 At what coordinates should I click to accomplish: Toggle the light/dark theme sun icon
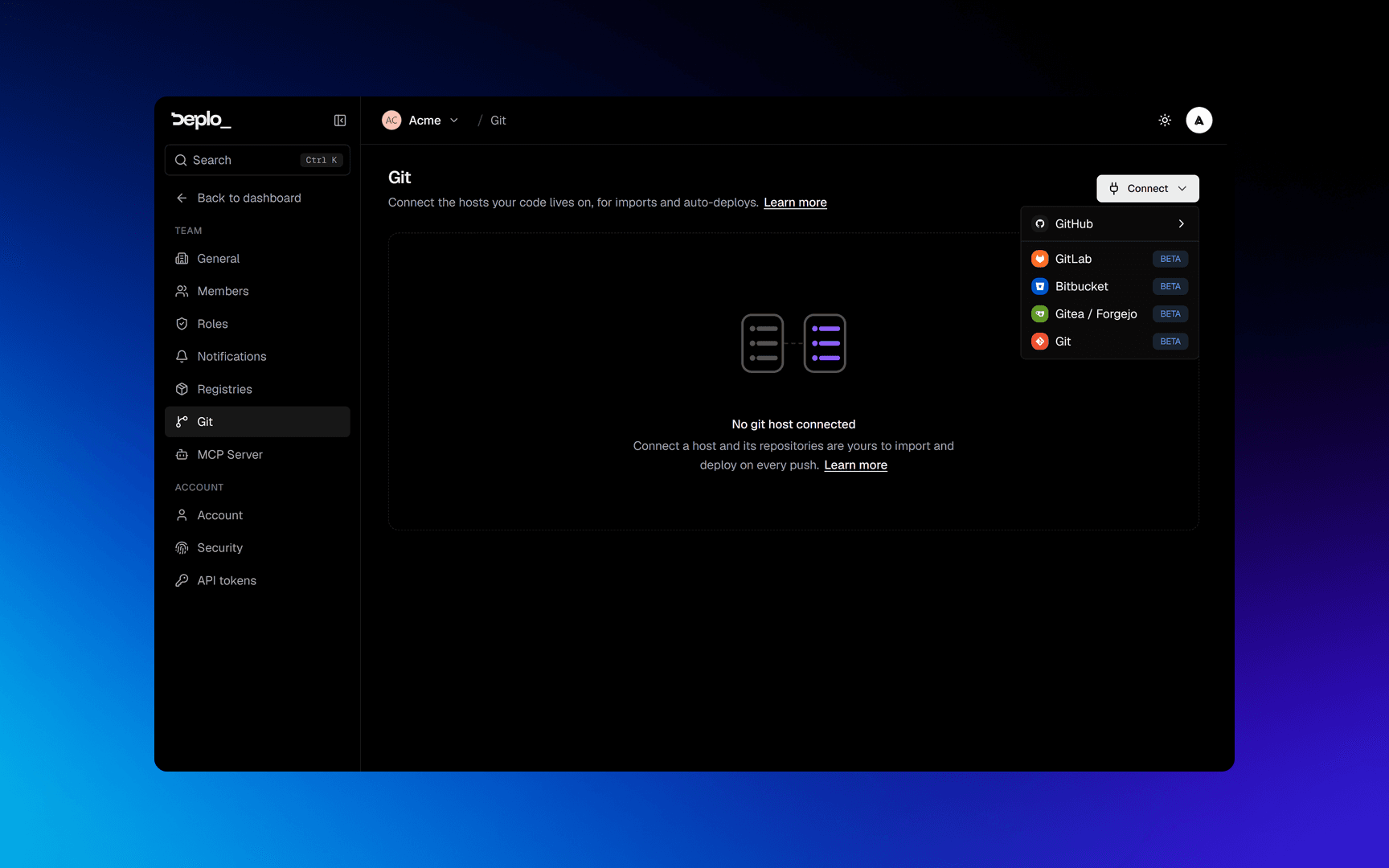[x=1165, y=121]
